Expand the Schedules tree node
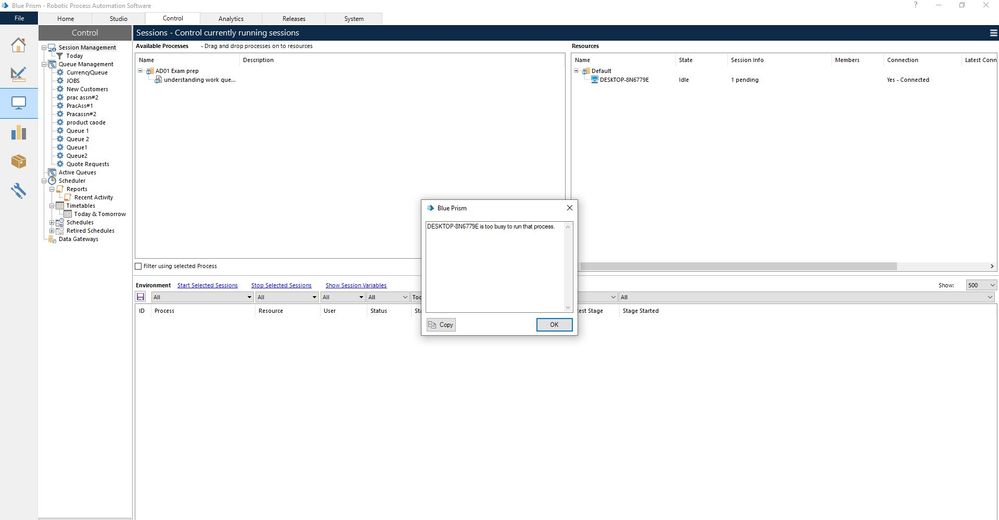The height and width of the screenshot is (520, 999). [52, 222]
